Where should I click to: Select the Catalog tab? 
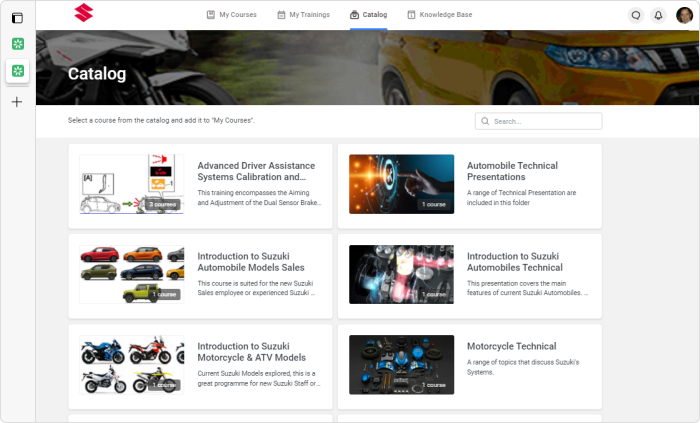tap(369, 15)
